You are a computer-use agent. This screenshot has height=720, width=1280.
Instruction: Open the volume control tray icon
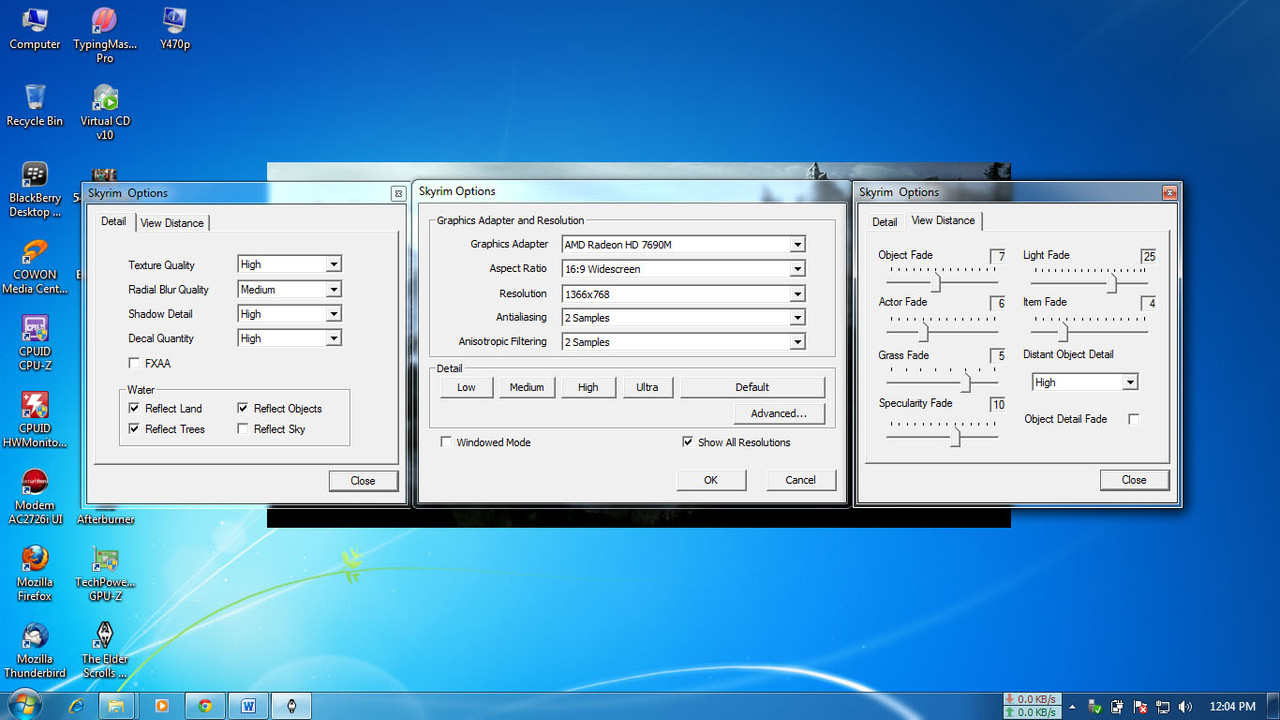click(1185, 706)
